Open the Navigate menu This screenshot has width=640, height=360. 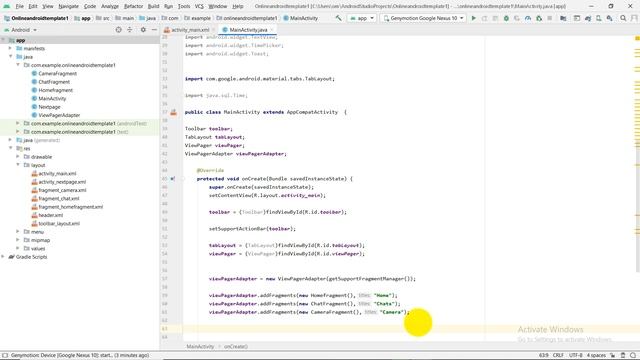[68, 6]
